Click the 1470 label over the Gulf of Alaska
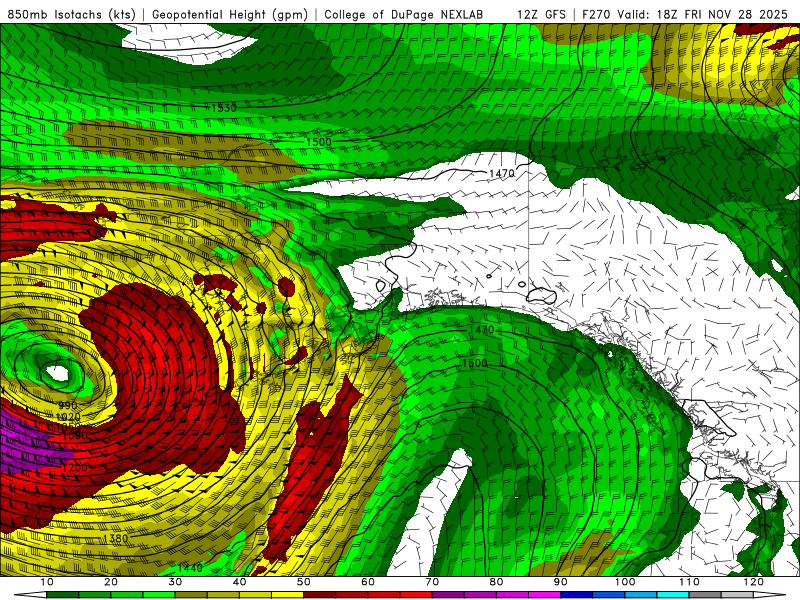The width and height of the screenshot is (800, 600). pos(481,330)
